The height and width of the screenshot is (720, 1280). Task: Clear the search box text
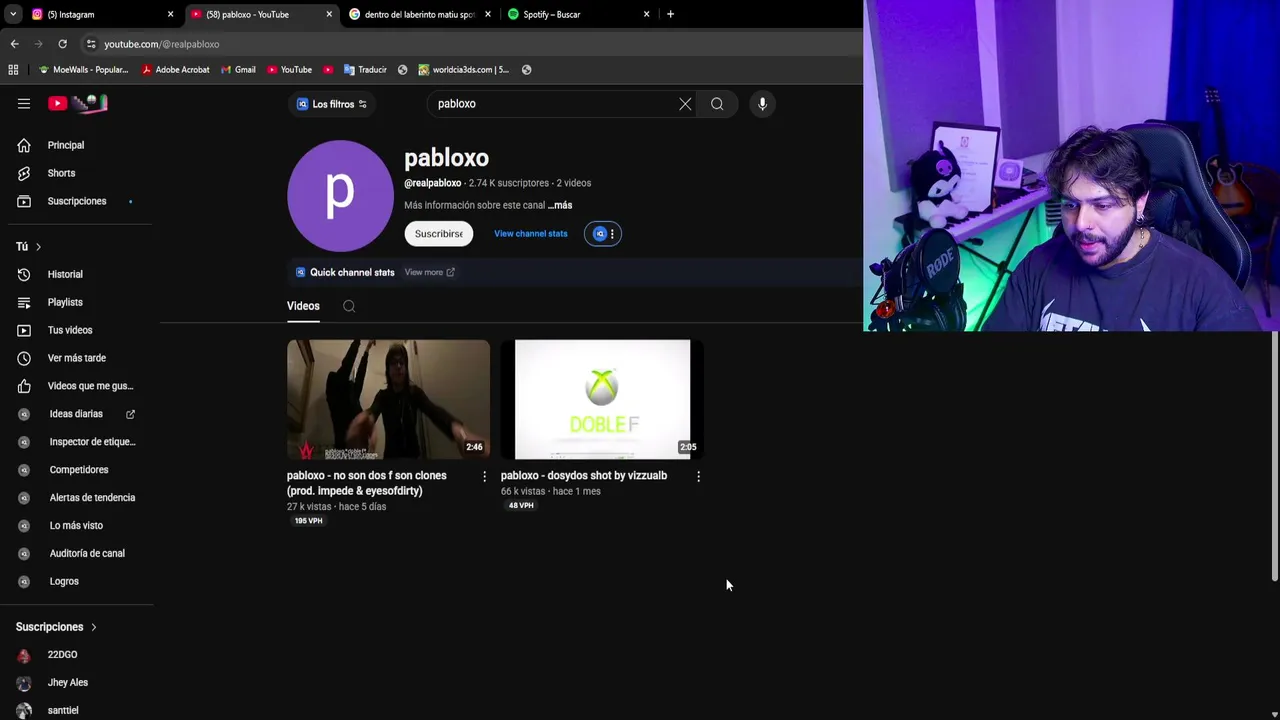685,104
